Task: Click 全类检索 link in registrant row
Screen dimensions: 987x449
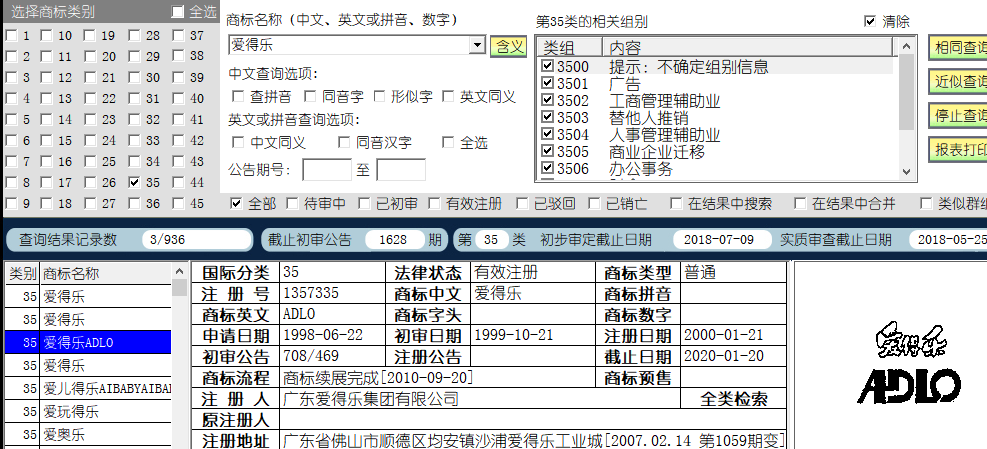Action: (734, 399)
